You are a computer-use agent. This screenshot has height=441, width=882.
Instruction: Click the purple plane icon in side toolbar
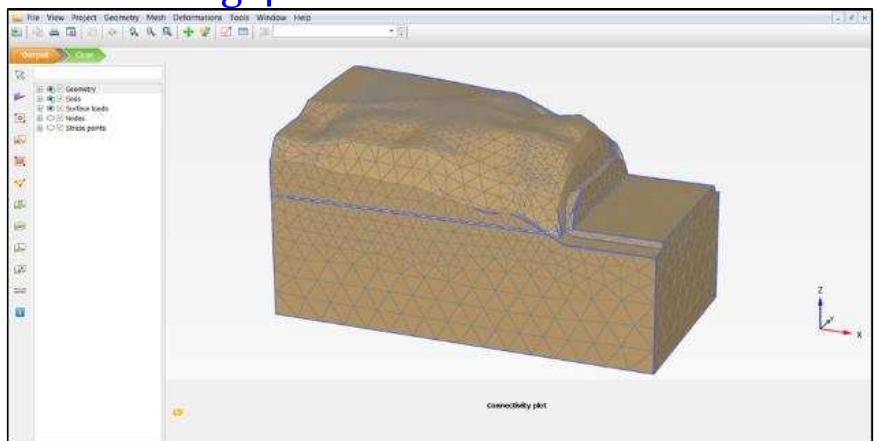tap(20, 96)
